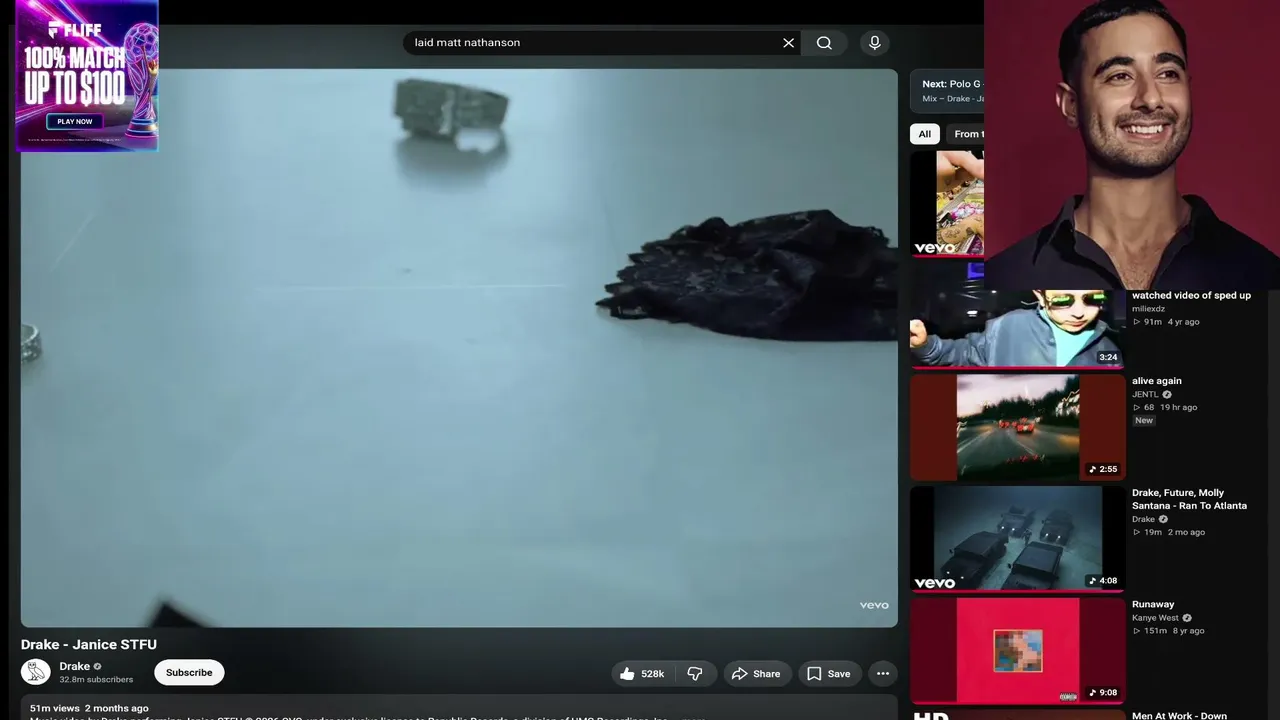This screenshot has width=1280, height=720.
Task: Open the 'alive again' video title
Action: tap(1157, 381)
